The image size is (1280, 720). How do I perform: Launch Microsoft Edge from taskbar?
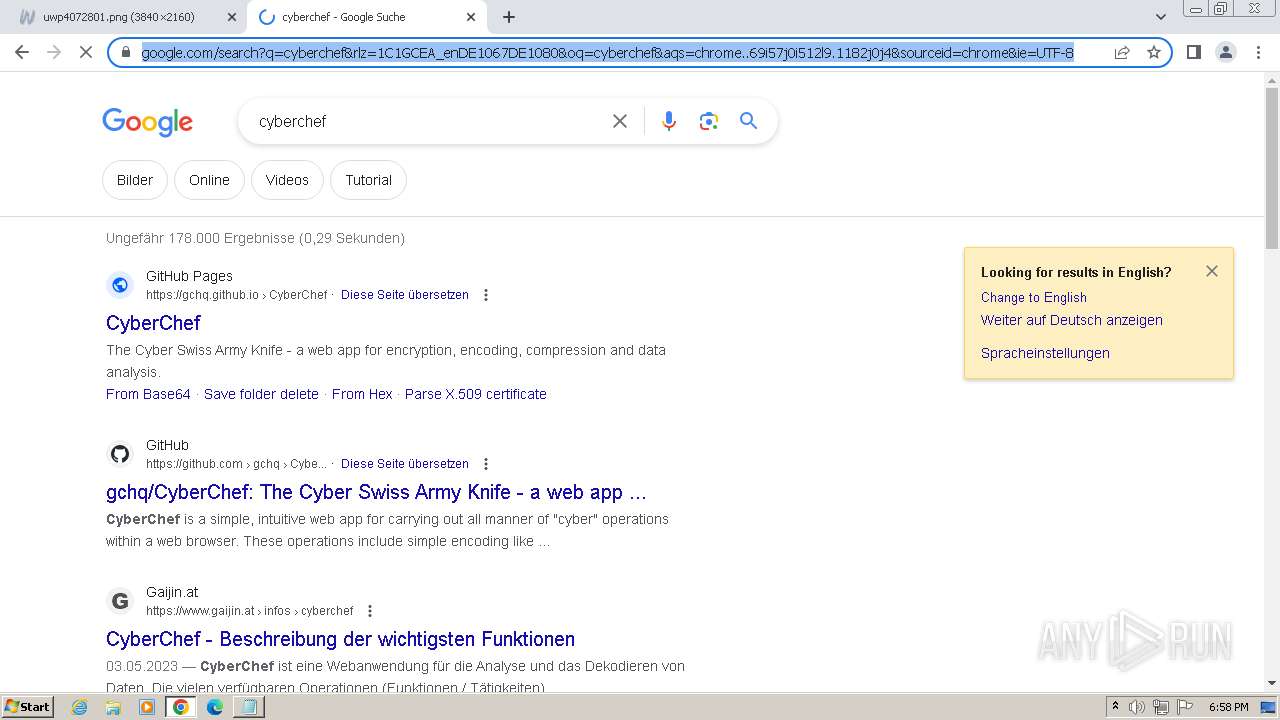(215, 707)
